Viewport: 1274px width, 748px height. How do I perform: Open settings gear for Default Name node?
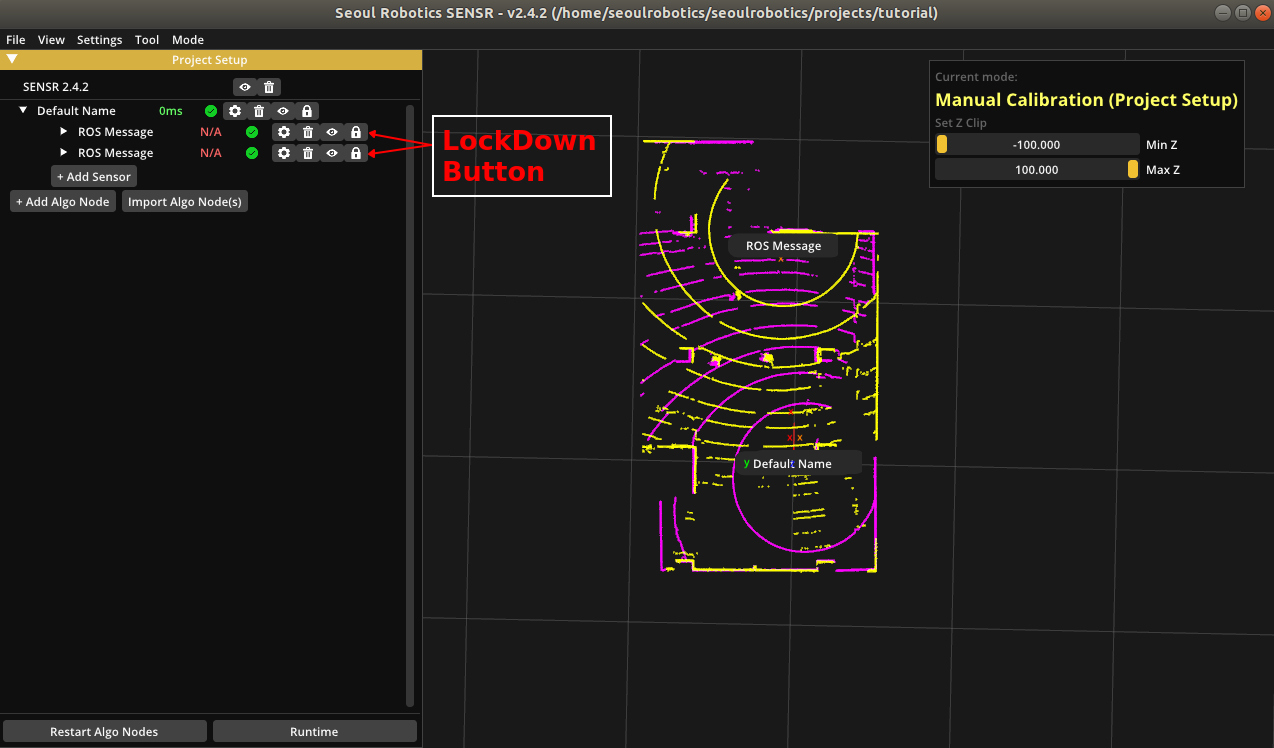coord(235,111)
